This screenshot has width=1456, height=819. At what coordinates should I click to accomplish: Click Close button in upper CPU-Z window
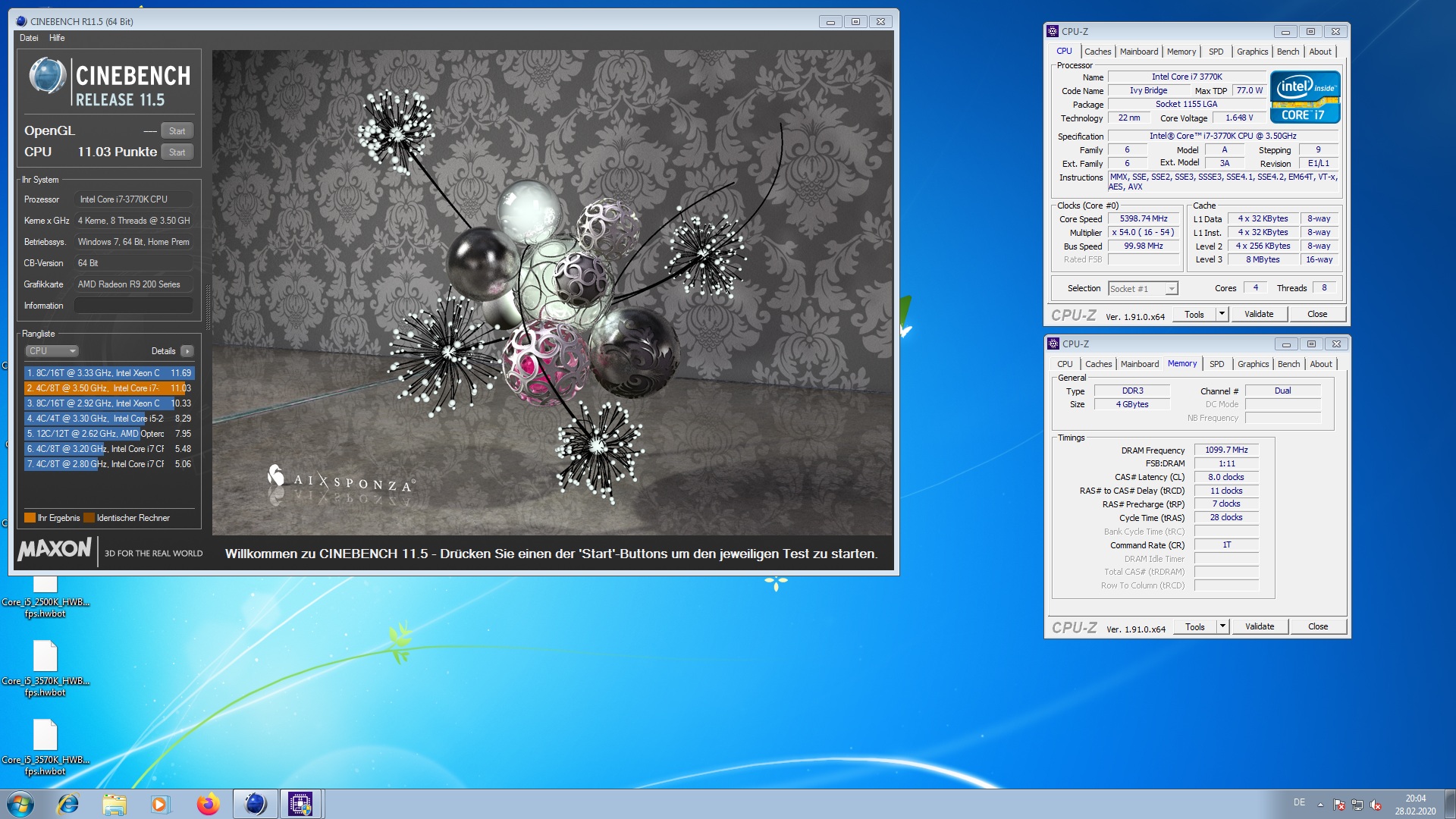[x=1317, y=315]
